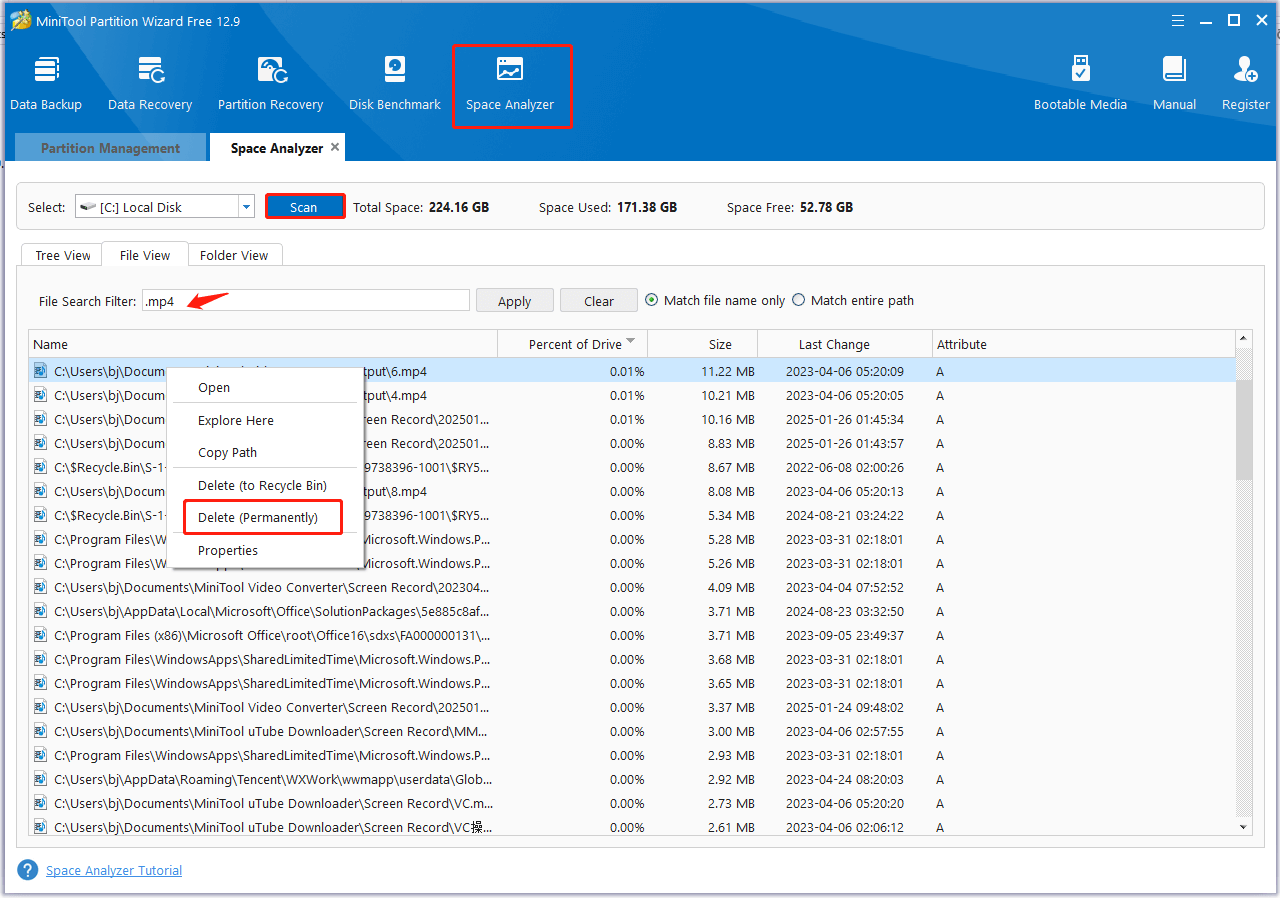Image resolution: width=1280 pixels, height=899 pixels.
Task: Open the Space Analyzer Tutorial link
Action: click(x=114, y=870)
